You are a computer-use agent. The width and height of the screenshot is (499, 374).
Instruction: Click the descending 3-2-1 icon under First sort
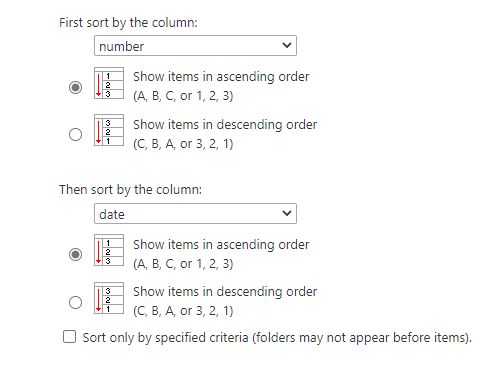[109, 130]
